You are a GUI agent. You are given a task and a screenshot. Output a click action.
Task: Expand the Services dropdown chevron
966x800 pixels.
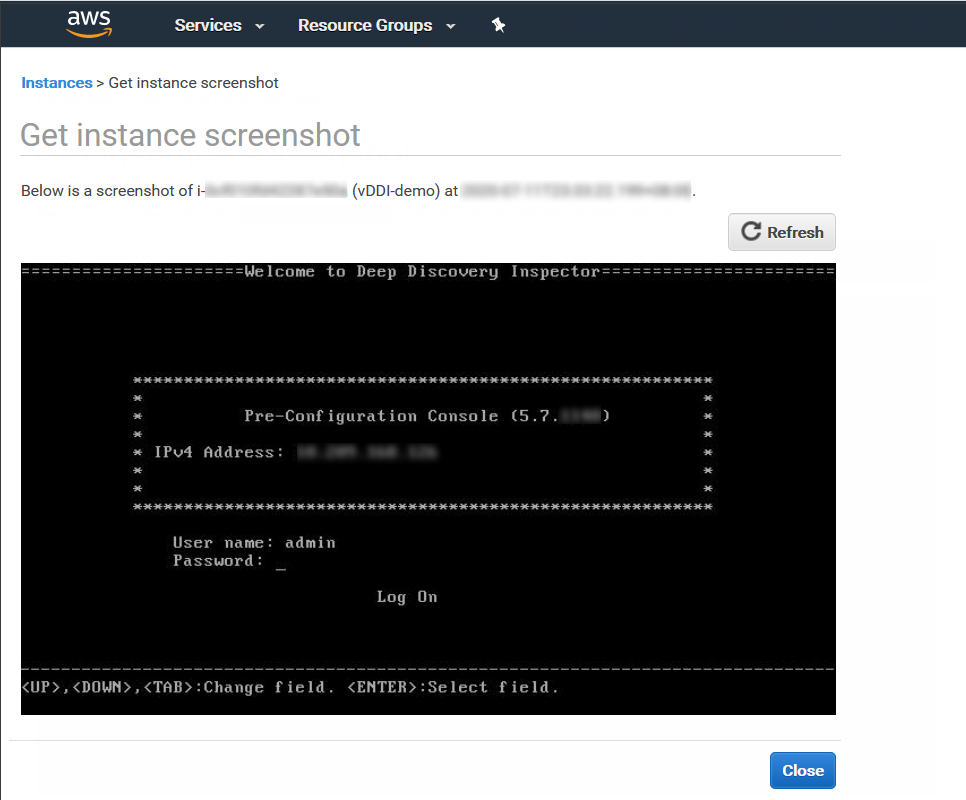[259, 26]
